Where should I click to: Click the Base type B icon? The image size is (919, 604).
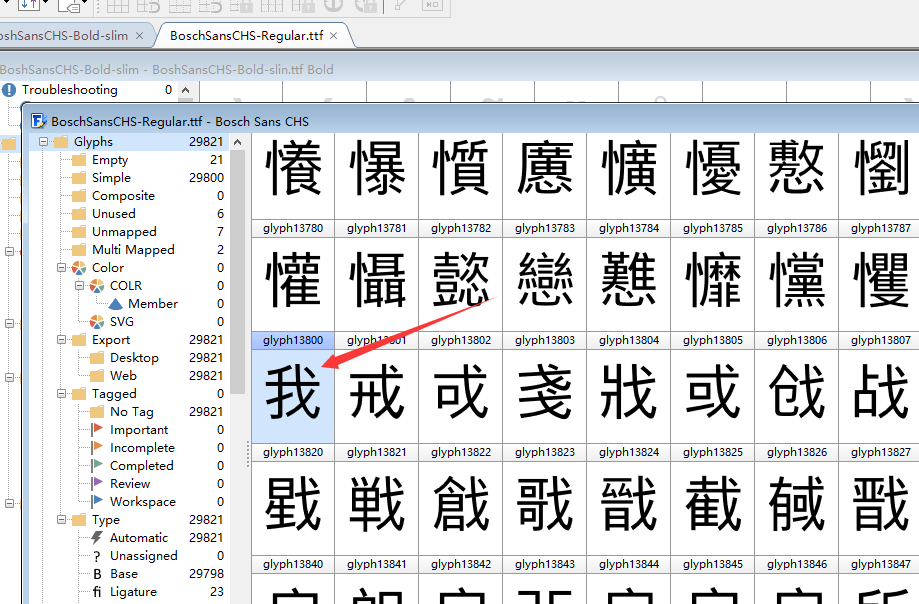pyautogui.click(x=97, y=574)
